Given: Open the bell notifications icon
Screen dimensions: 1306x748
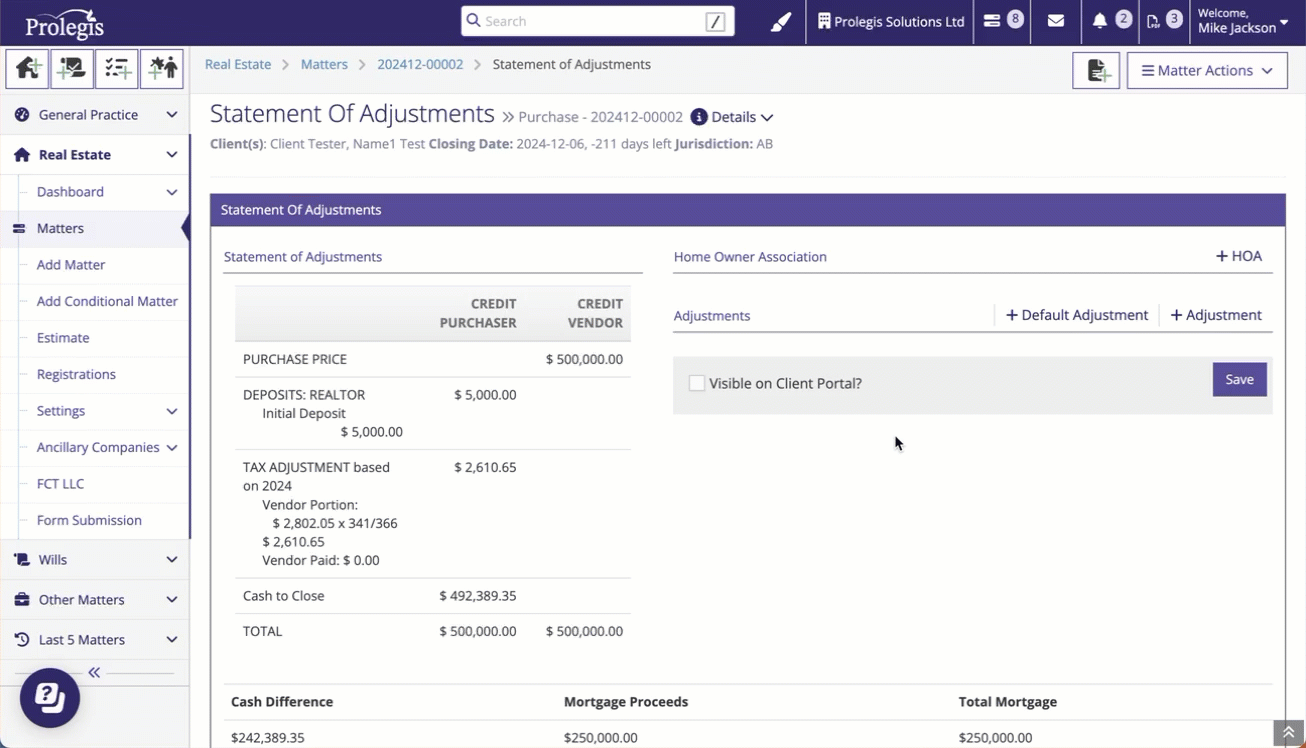Looking at the screenshot, I should [x=1100, y=21].
